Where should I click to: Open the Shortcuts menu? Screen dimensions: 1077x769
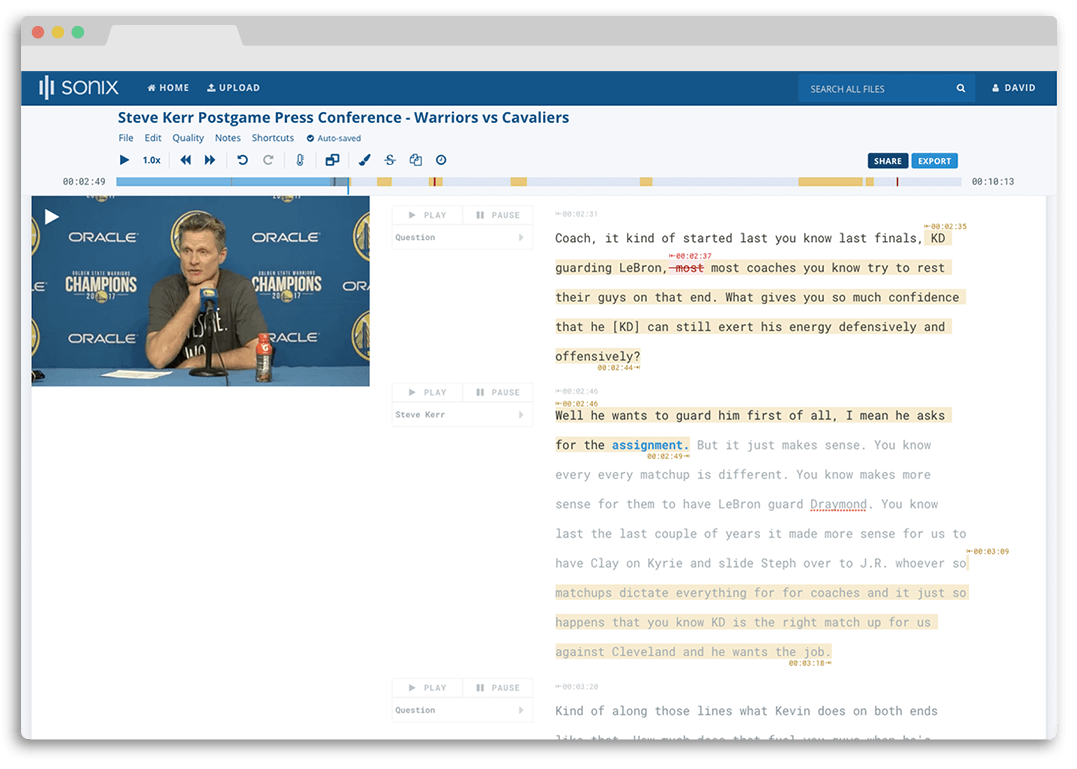pyautogui.click(x=272, y=137)
